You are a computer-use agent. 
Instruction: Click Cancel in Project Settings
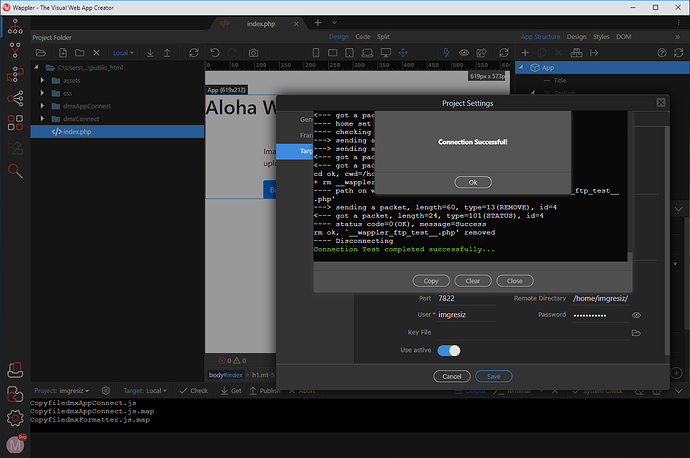(x=451, y=376)
